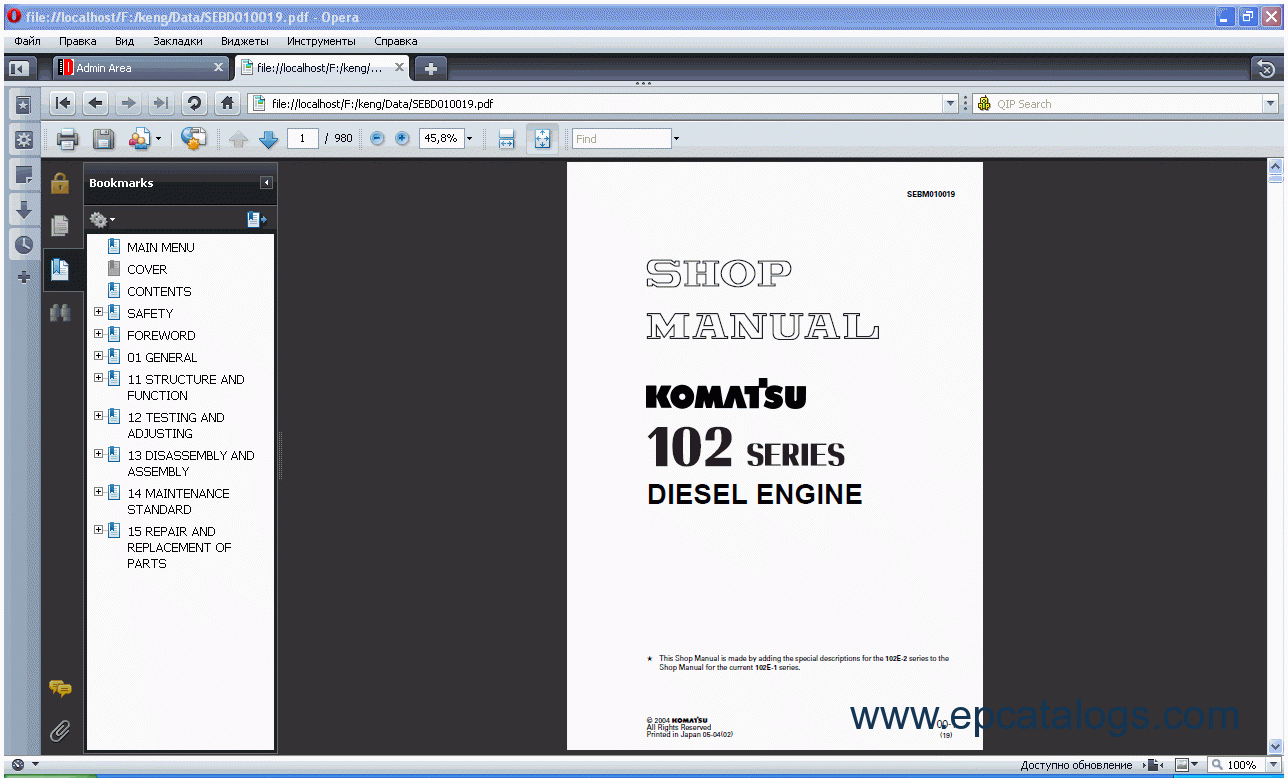Open the Comments panel icon
This screenshot has width=1288, height=778.
click(60, 688)
